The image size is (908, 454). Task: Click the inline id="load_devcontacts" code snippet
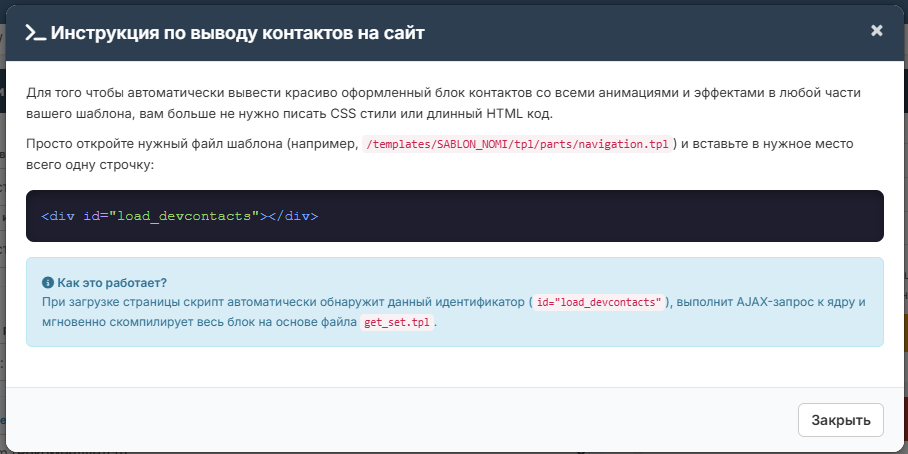click(x=599, y=302)
